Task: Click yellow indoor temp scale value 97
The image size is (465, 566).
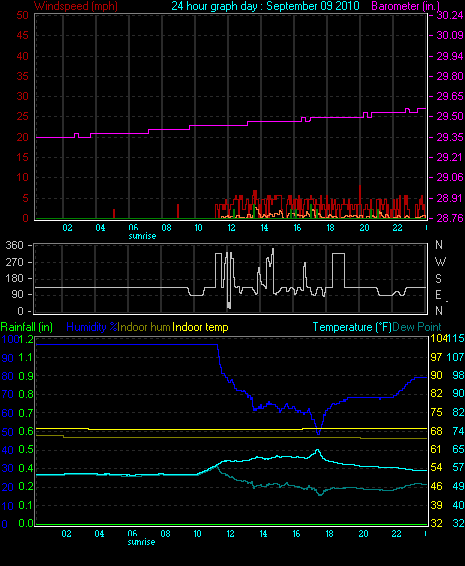Action: pos(436,357)
